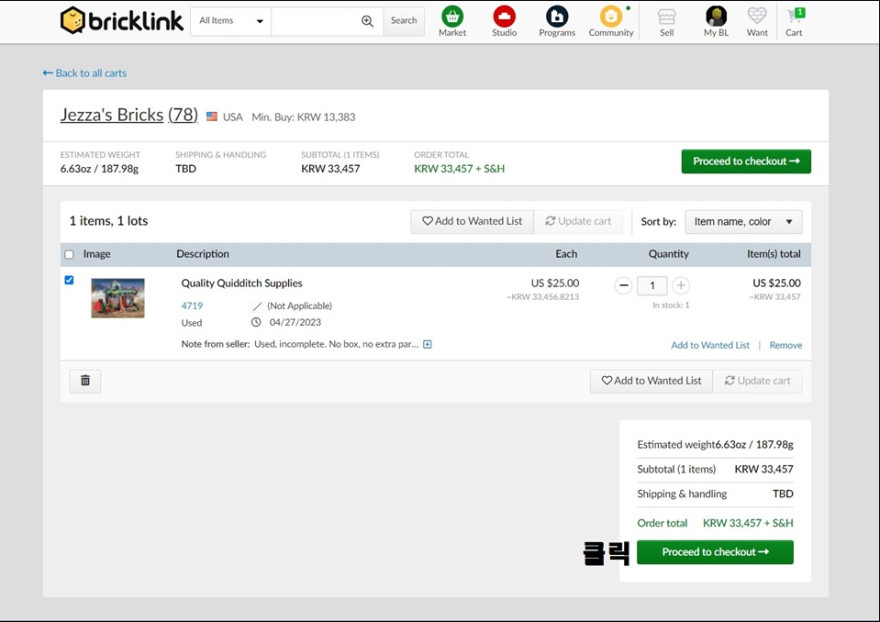Open the BrickLink logo home link
The height and width of the screenshot is (622, 880).
[x=121, y=21]
